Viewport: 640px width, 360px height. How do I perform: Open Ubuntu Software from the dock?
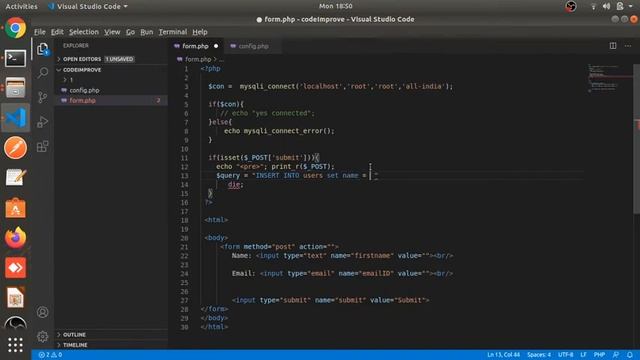(16, 208)
